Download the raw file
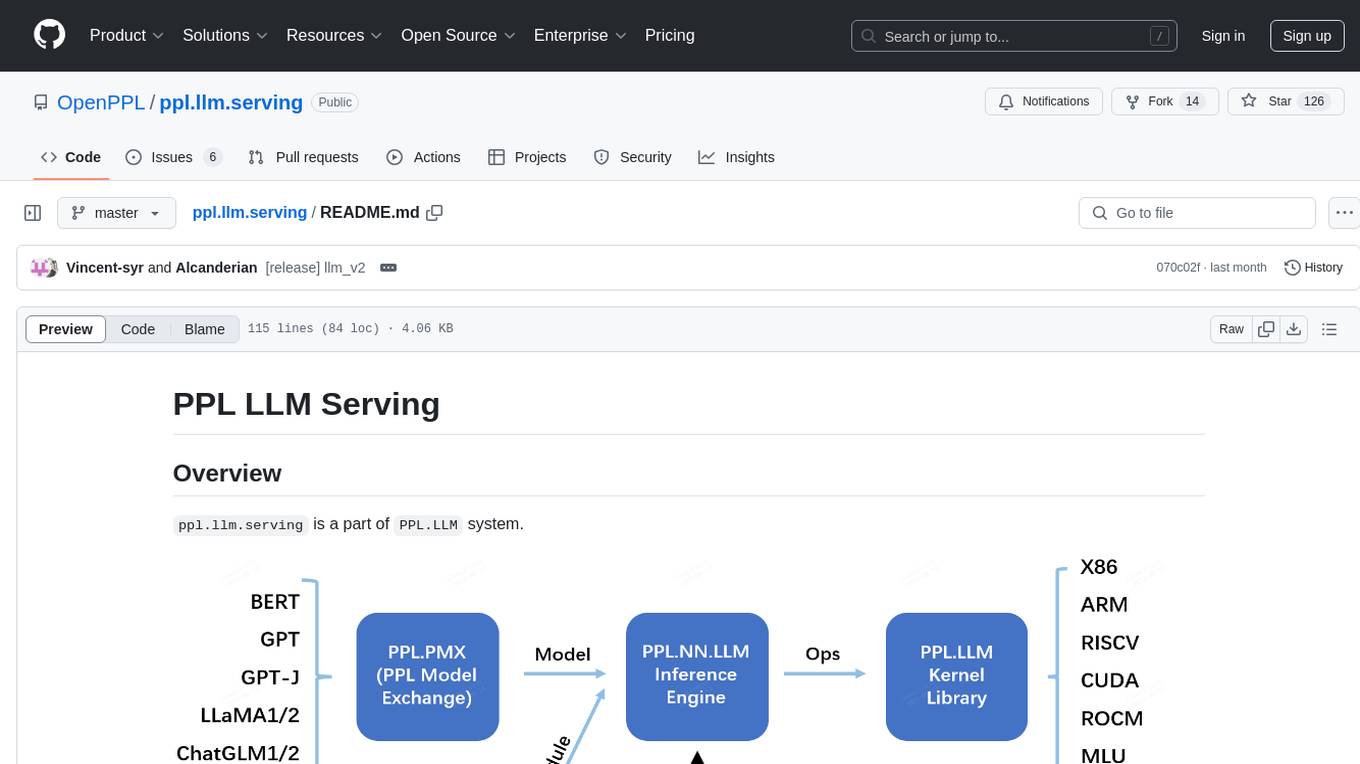Screen dimensions: 1360x764 (1294, 329)
